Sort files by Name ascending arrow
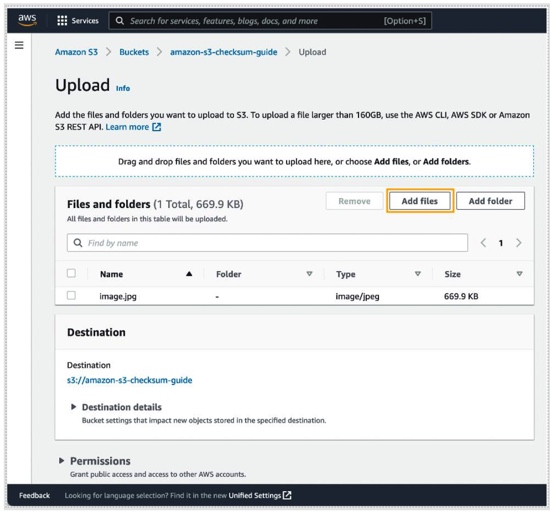550x516 pixels. 189,274
